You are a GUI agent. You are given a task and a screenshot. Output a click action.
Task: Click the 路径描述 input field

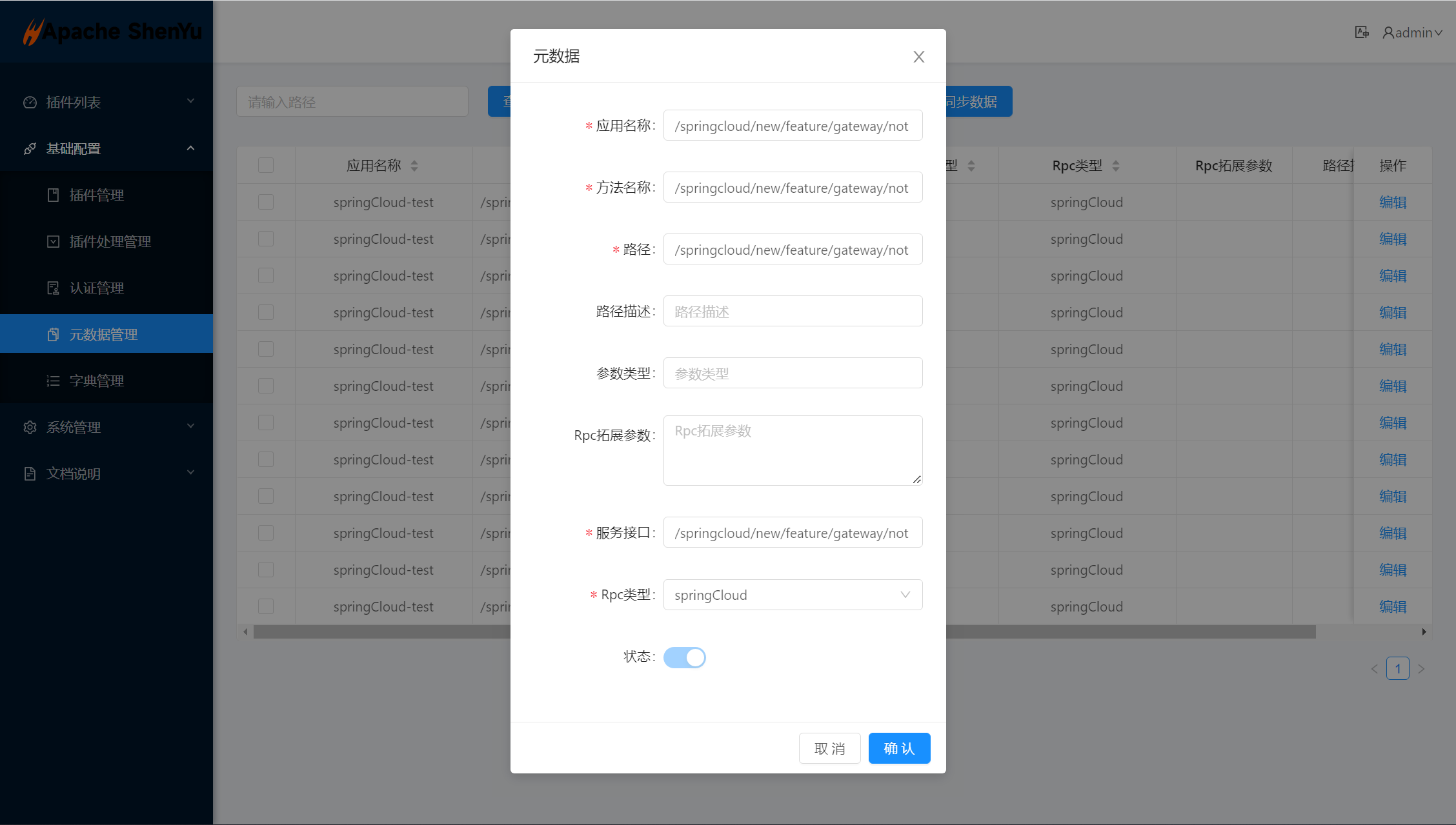(x=793, y=312)
